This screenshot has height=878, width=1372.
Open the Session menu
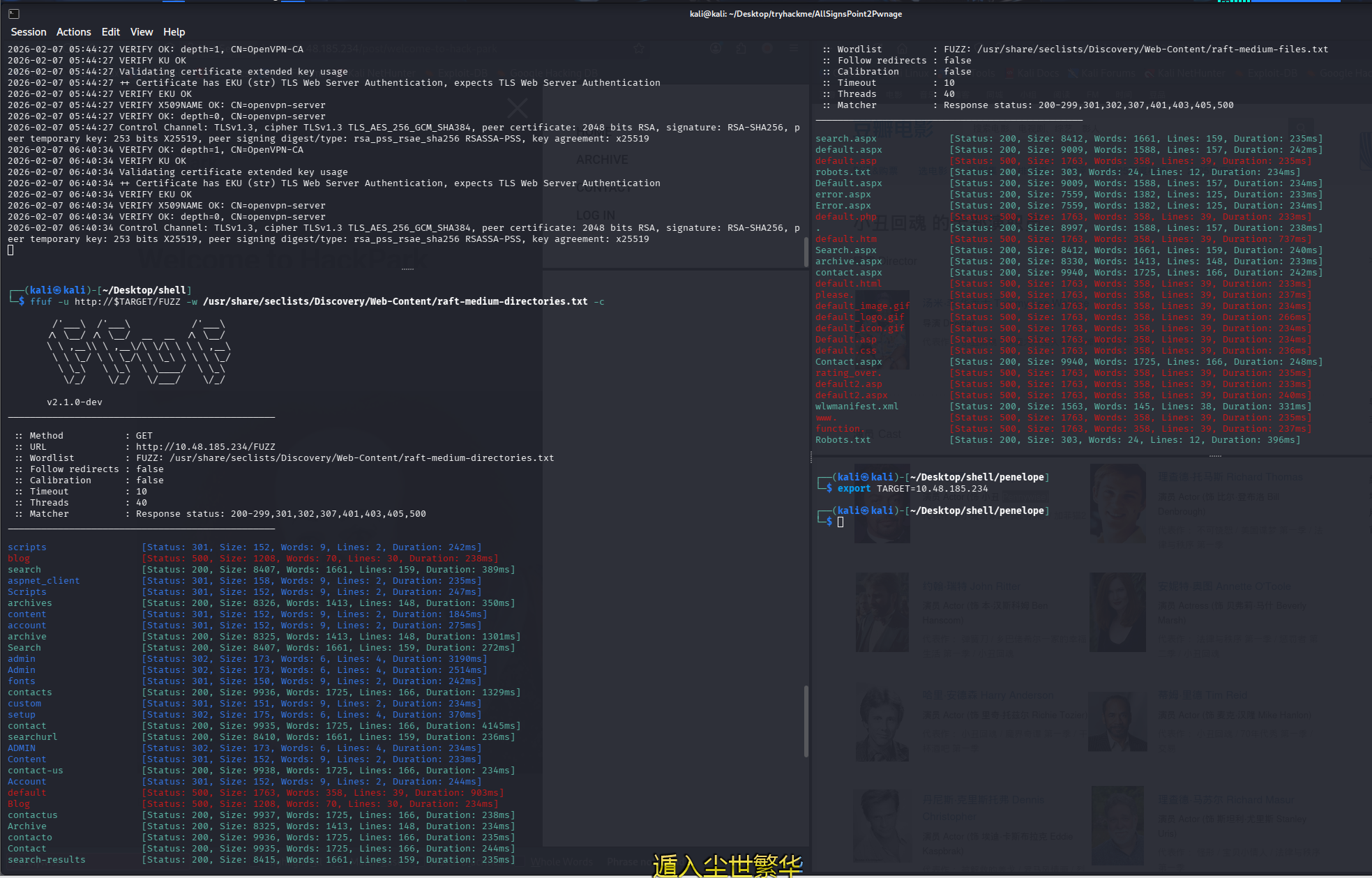(29, 32)
